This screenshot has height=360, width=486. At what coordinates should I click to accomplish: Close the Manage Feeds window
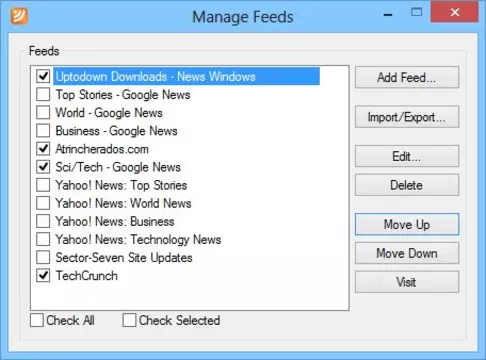455,13
